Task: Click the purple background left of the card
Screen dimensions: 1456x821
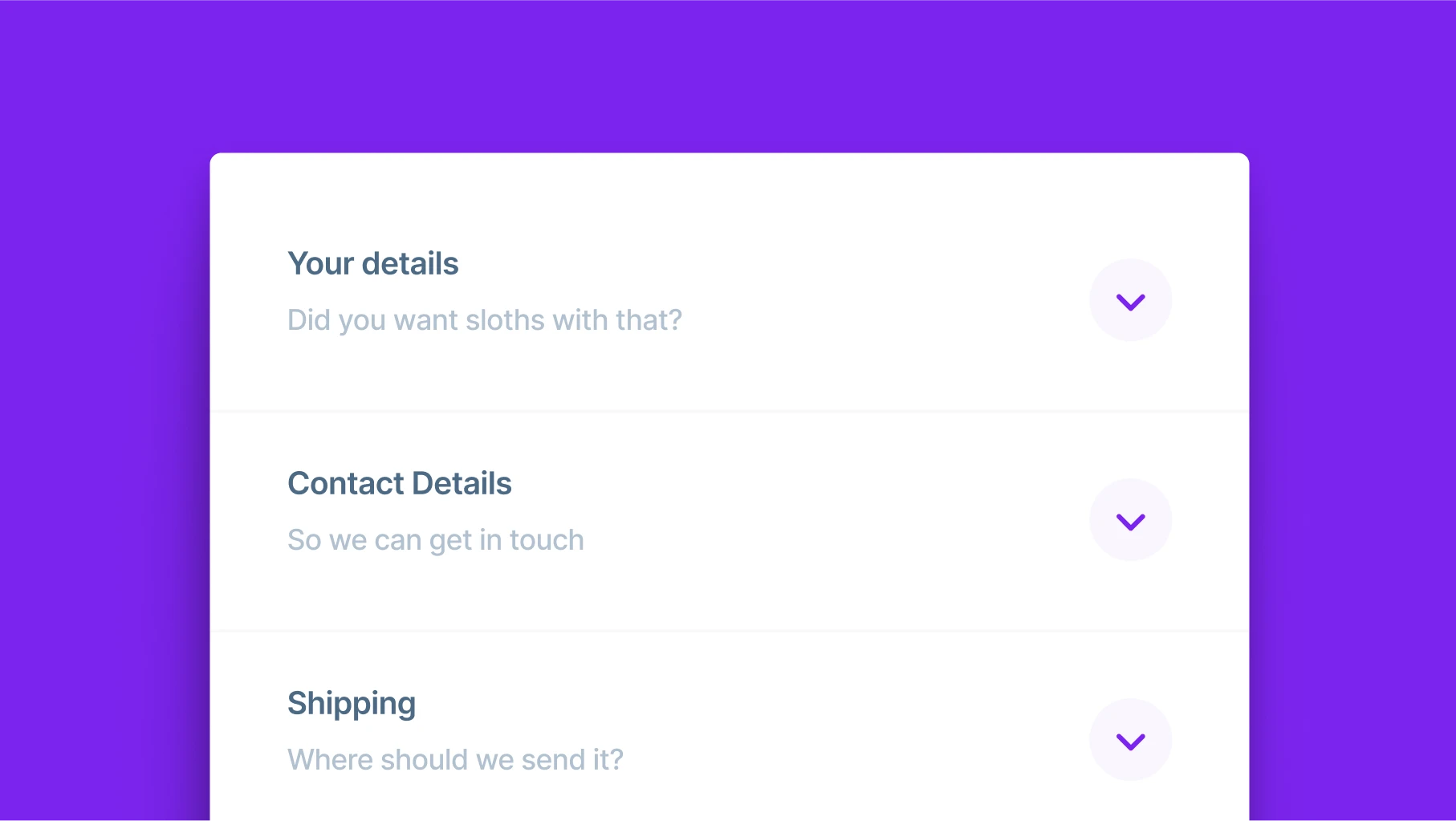Action: tap(104, 482)
